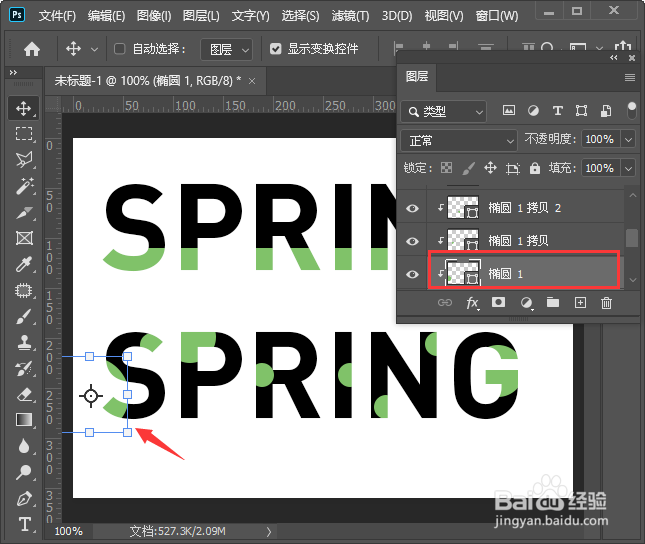645x544 pixels.
Task: Open the layers panel flyout menu
Action: (630, 77)
